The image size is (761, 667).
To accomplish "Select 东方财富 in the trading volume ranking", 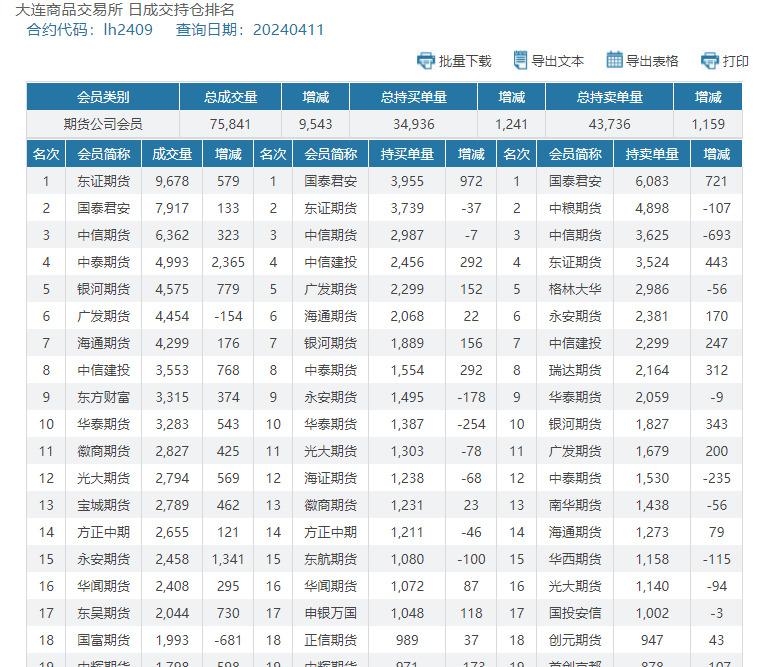I will 104,397.
